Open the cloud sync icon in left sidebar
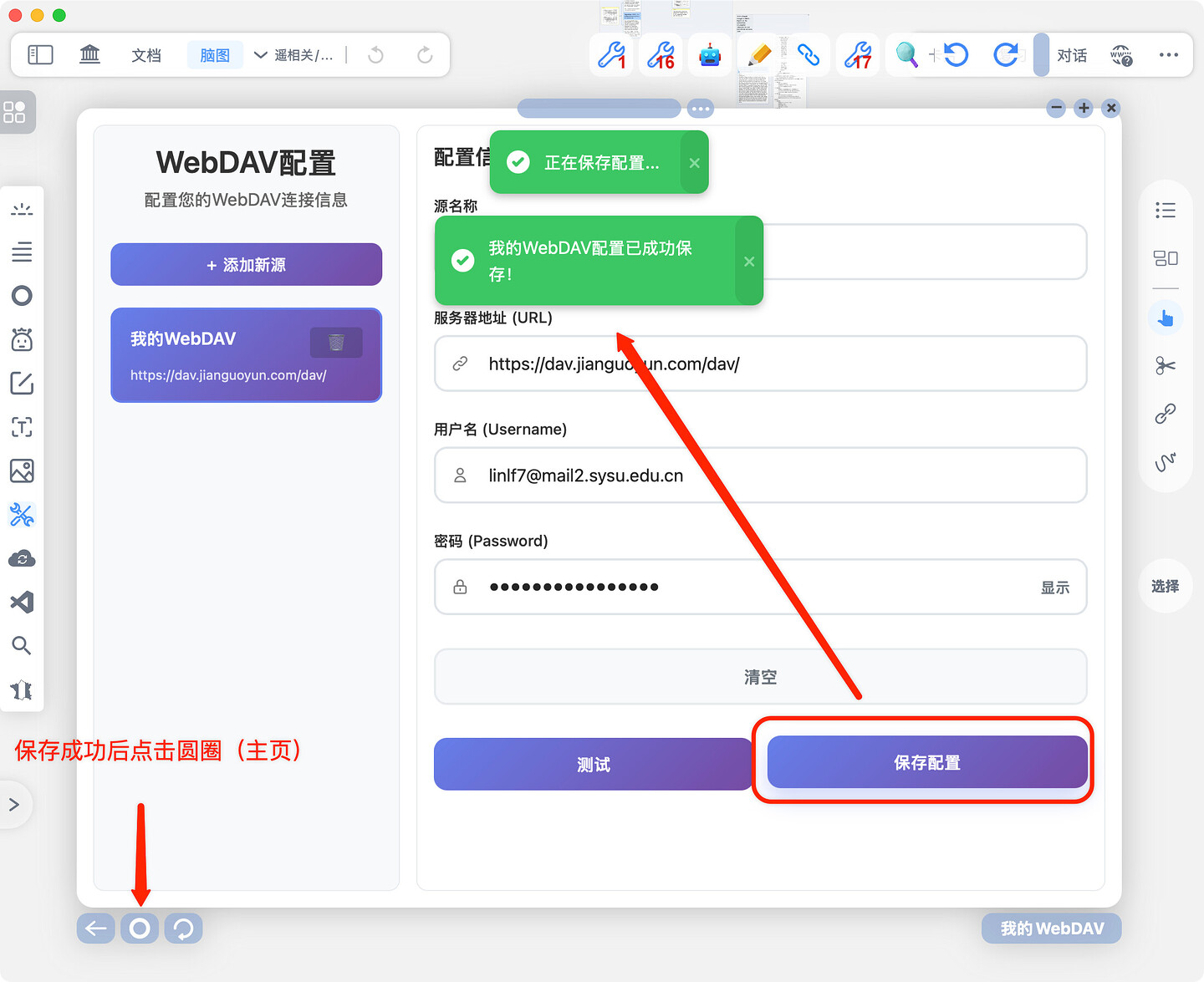This screenshot has width=1204, height=982. click(22, 558)
